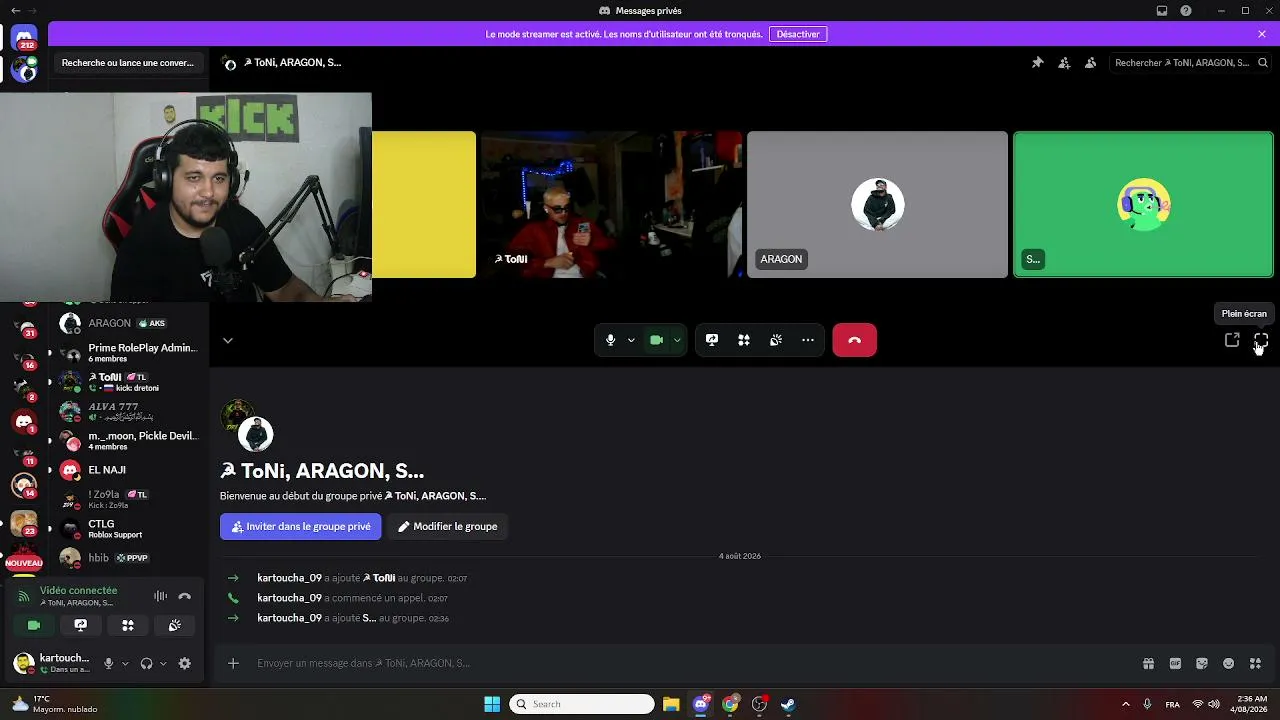Click Désactiver to disable streamer mode

click(798, 34)
